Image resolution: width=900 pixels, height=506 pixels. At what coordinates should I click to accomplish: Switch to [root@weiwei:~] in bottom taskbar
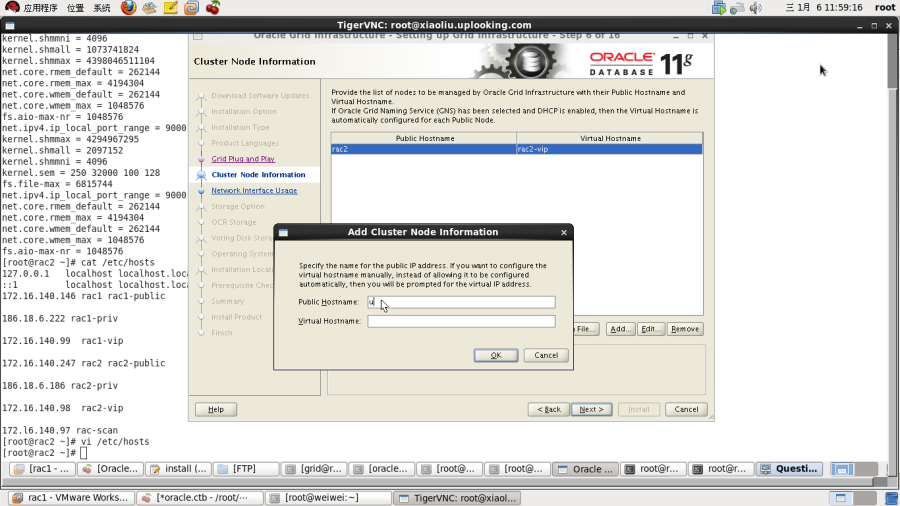[328, 497]
